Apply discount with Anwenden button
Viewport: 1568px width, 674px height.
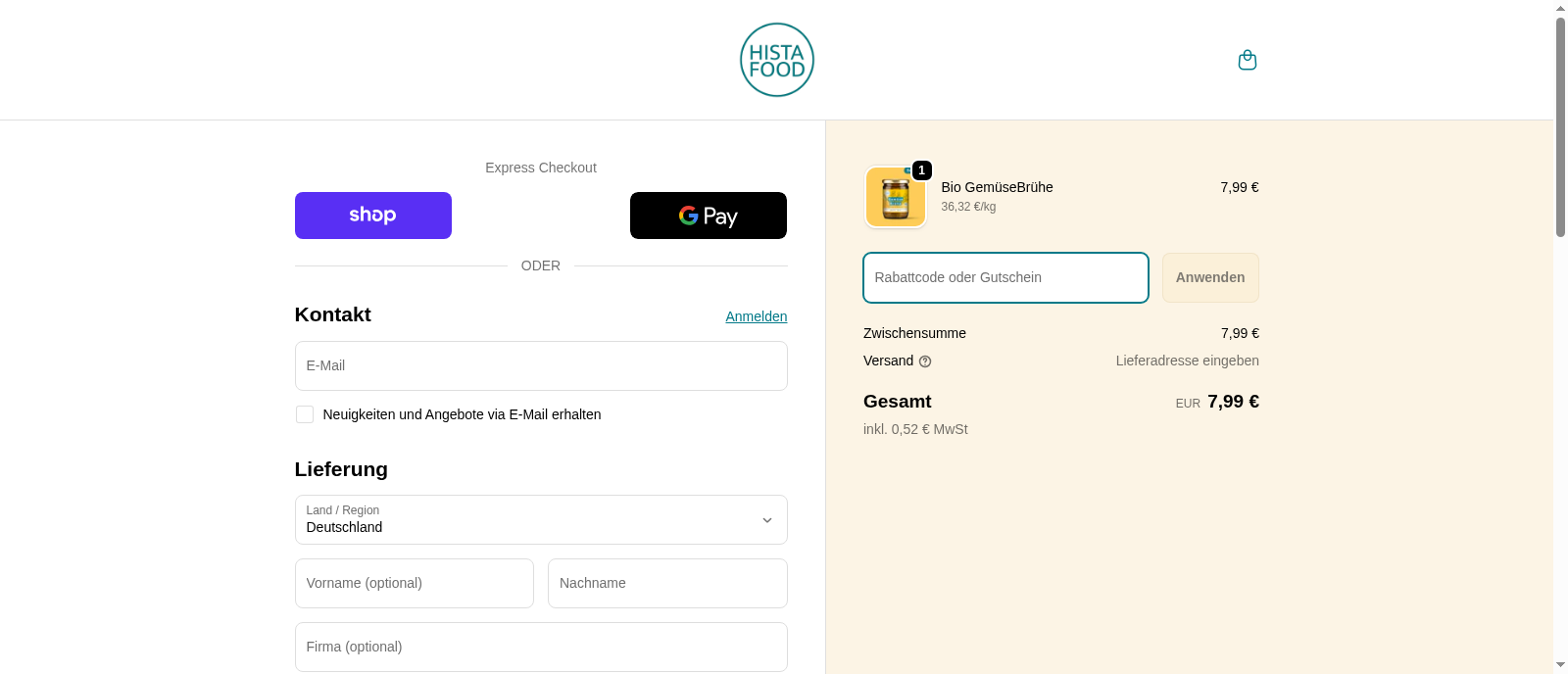click(1209, 277)
